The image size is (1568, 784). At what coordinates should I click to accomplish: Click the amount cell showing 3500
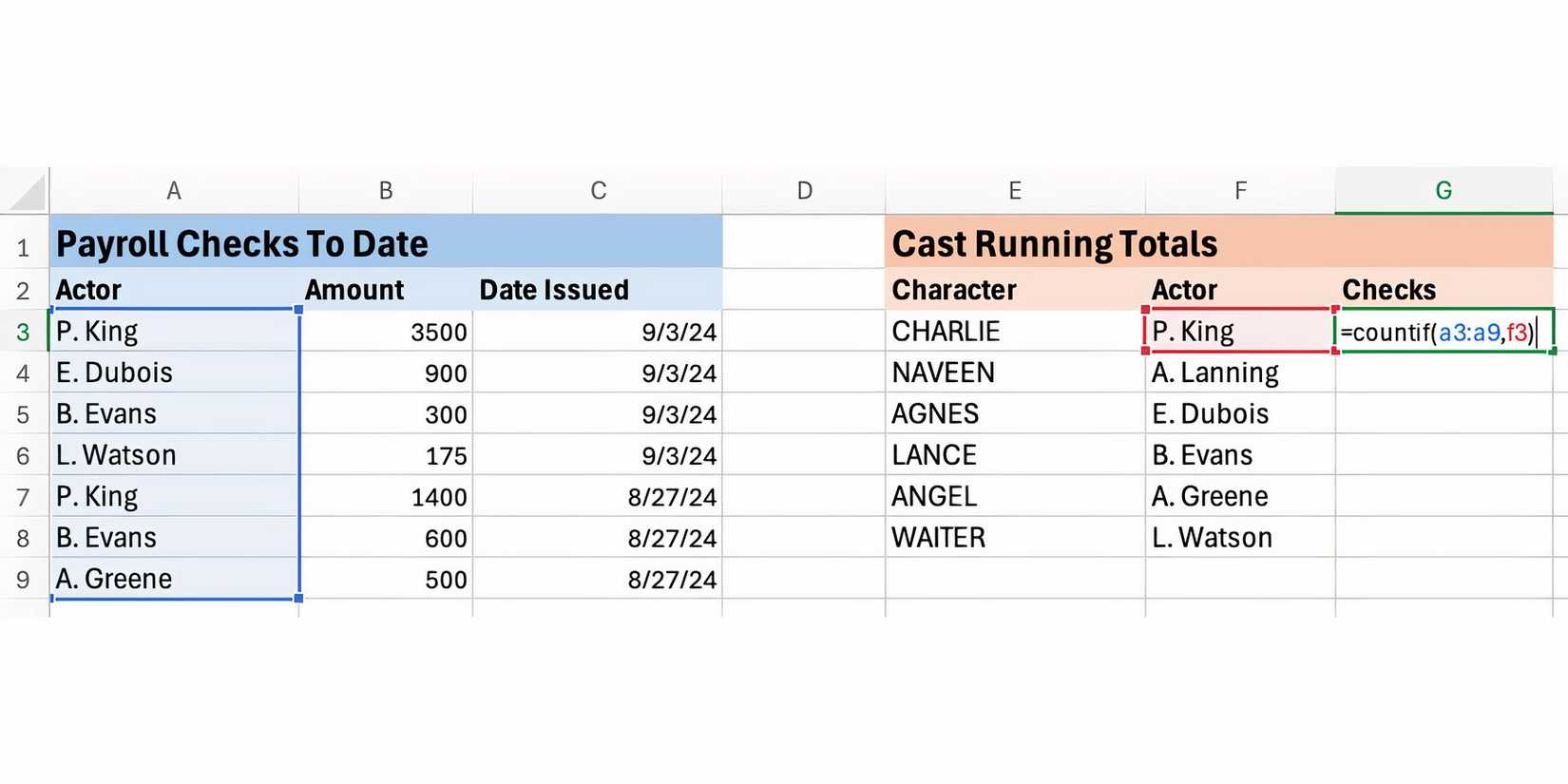coord(386,332)
